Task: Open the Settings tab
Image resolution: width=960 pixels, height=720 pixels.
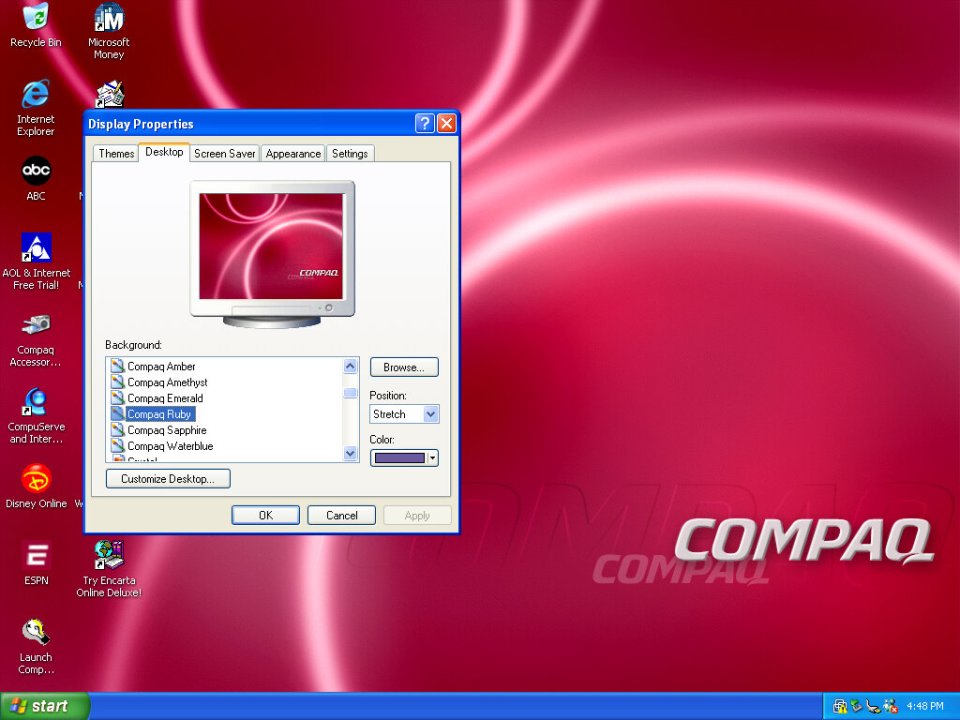Action: tap(350, 154)
